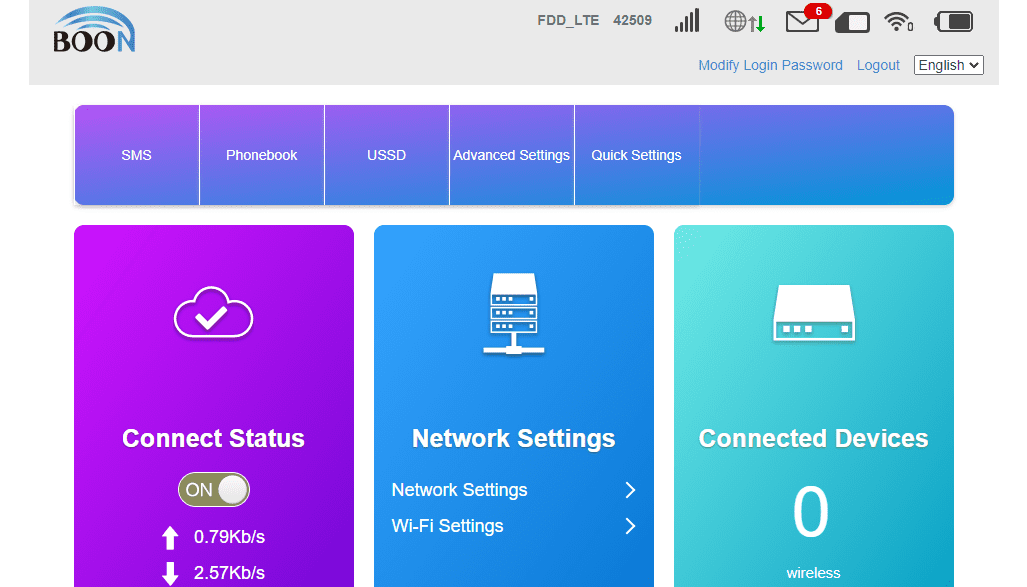Click the Wi-Fi status icon
This screenshot has height=587, width=1027.
tap(898, 21)
